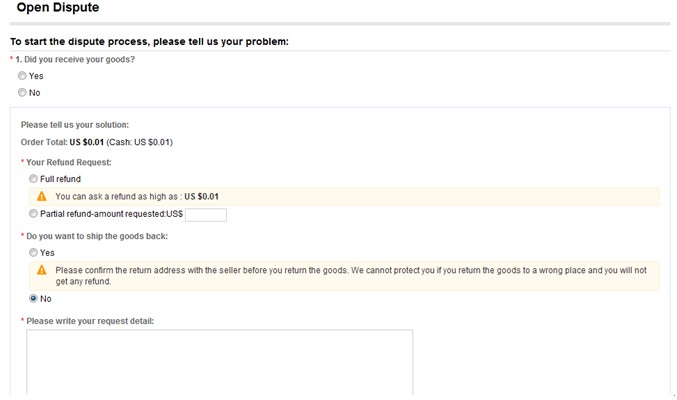Click the 'Please tell us your solution' text
The image size is (677, 400).
click(75, 125)
